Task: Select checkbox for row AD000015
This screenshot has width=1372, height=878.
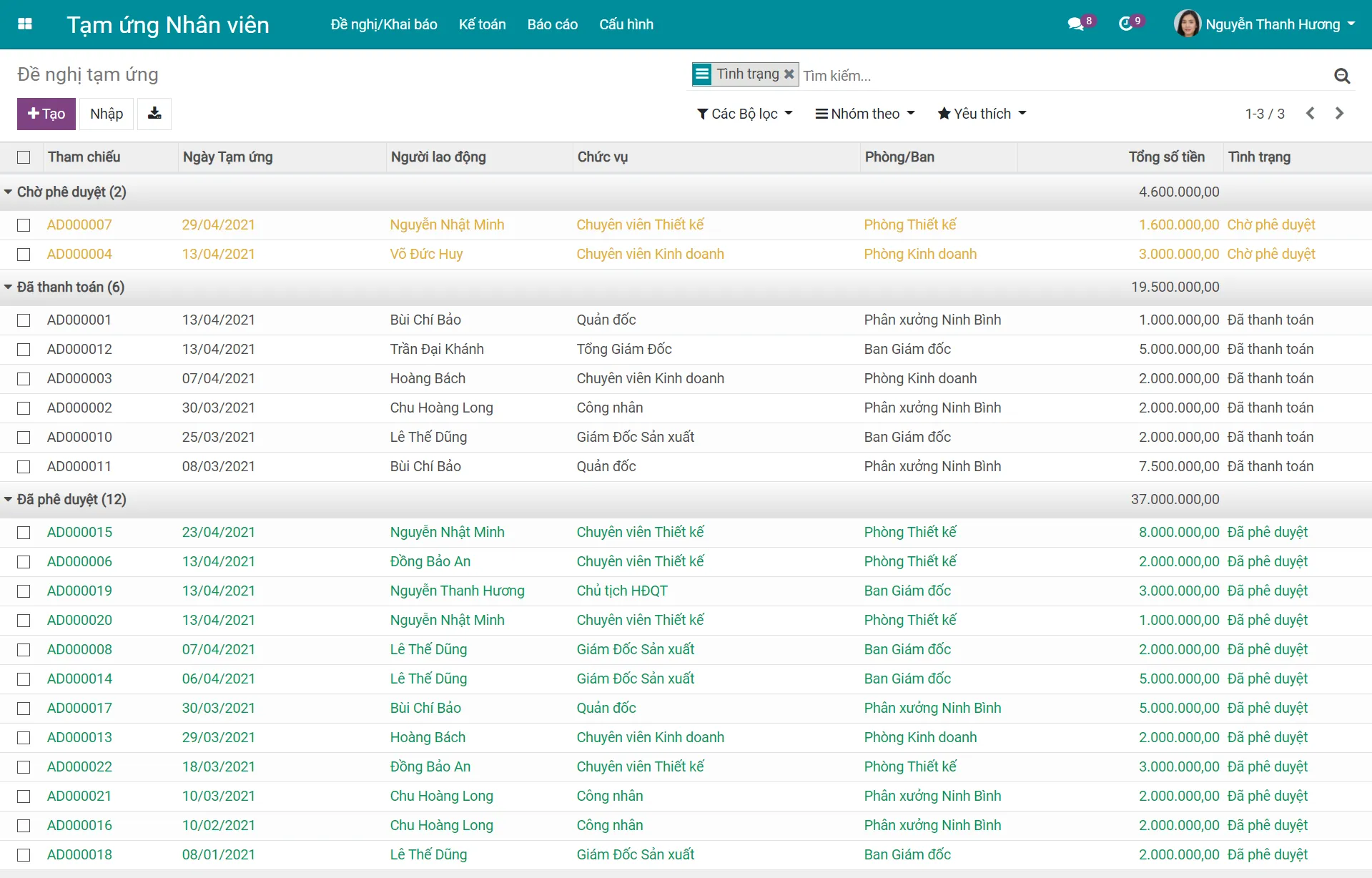Action: point(24,533)
